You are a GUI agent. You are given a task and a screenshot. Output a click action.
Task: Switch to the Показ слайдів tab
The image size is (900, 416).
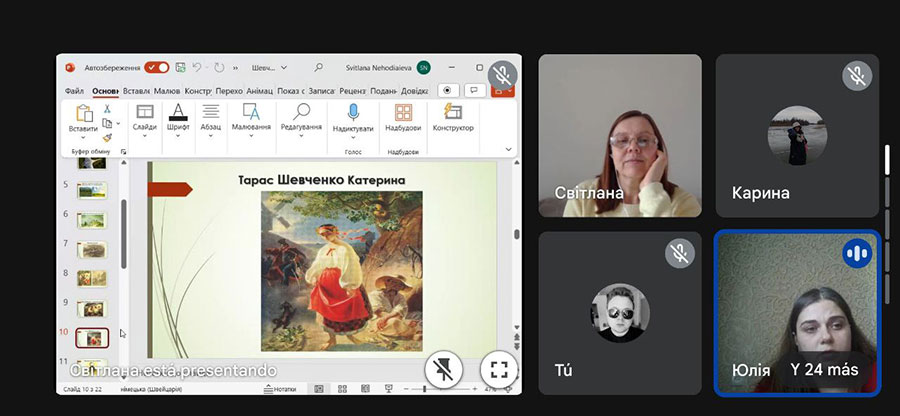point(290,91)
